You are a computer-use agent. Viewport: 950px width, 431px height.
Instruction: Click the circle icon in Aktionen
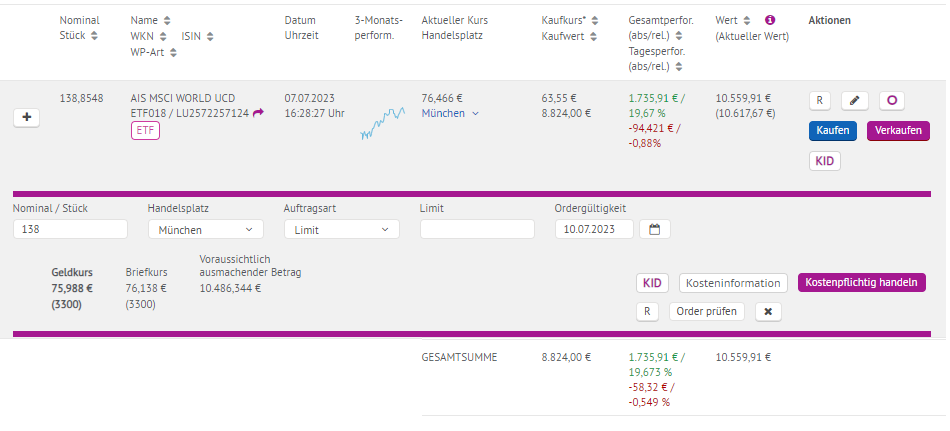pos(892,100)
